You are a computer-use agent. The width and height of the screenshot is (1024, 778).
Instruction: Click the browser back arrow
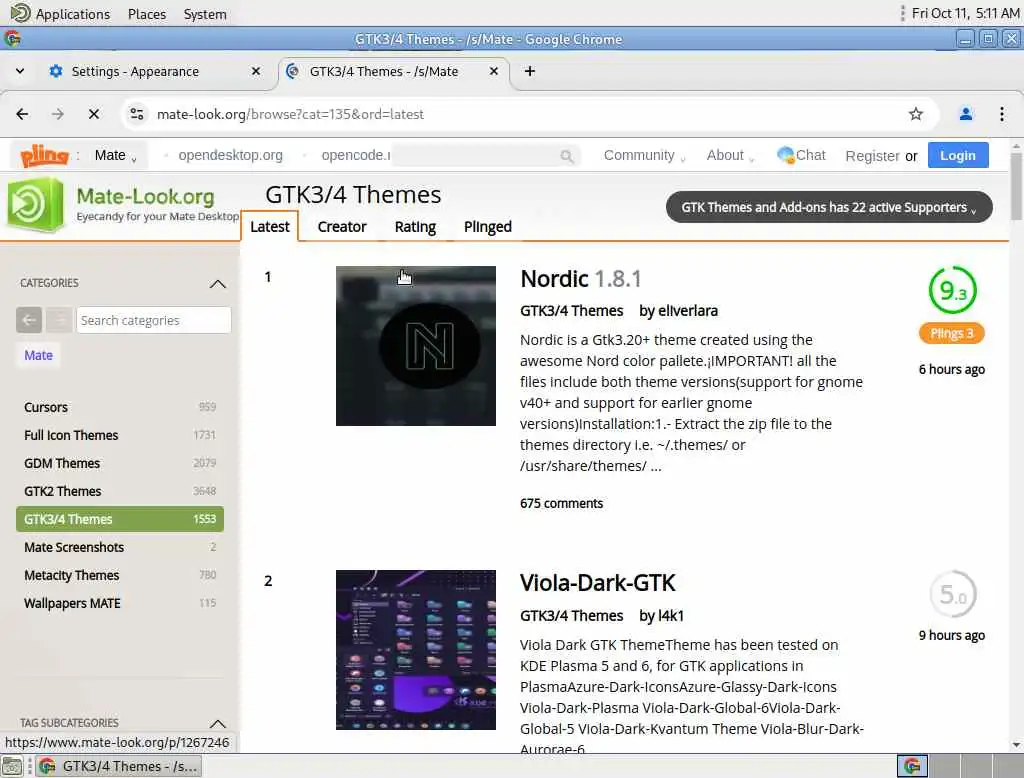click(22, 114)
